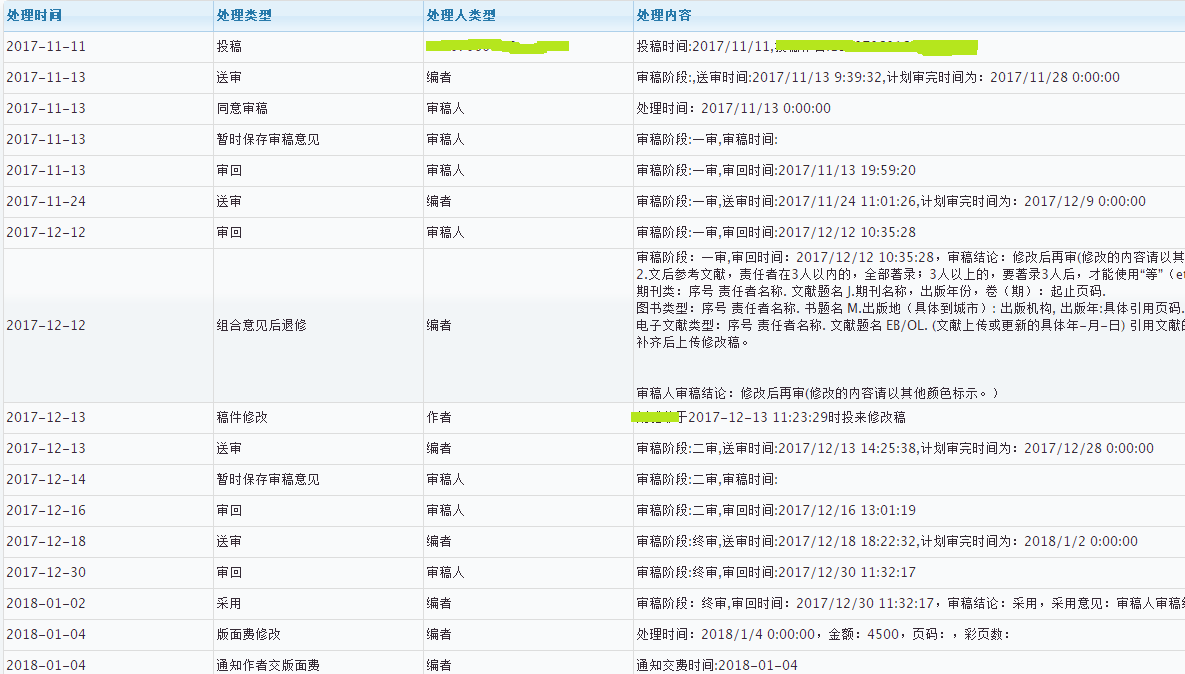Click content with 送审时间 2017/12/13 14:25:38
The height and width of the screenshot is (674, 1185).
pos(895,448)
